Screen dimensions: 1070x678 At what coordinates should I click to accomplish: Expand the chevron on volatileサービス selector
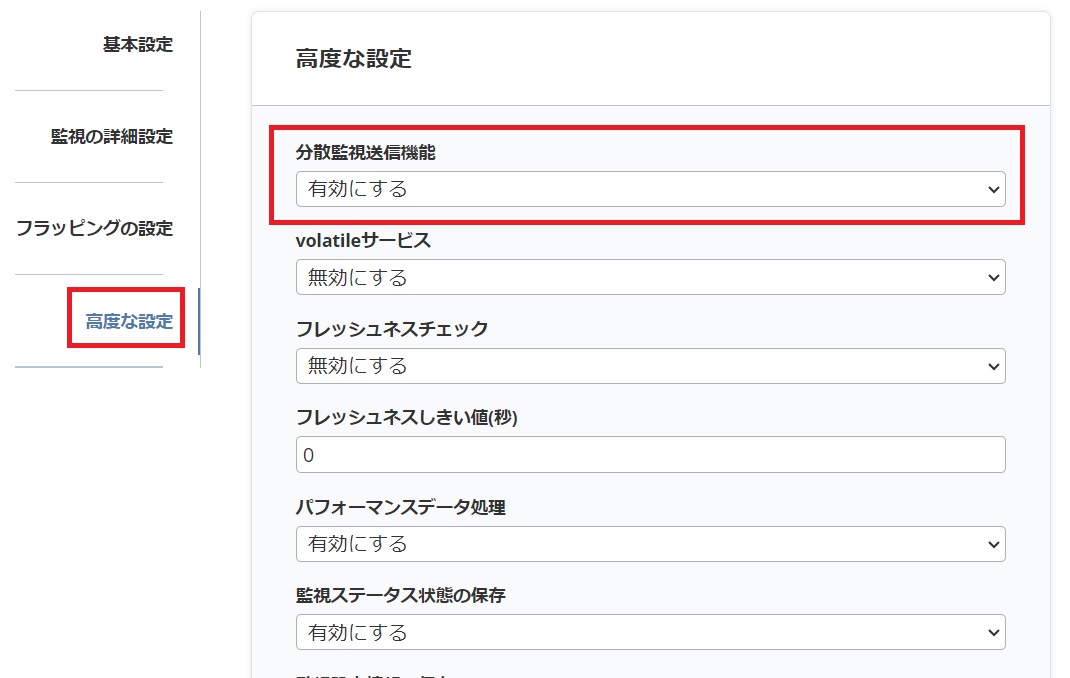[992, 277]
